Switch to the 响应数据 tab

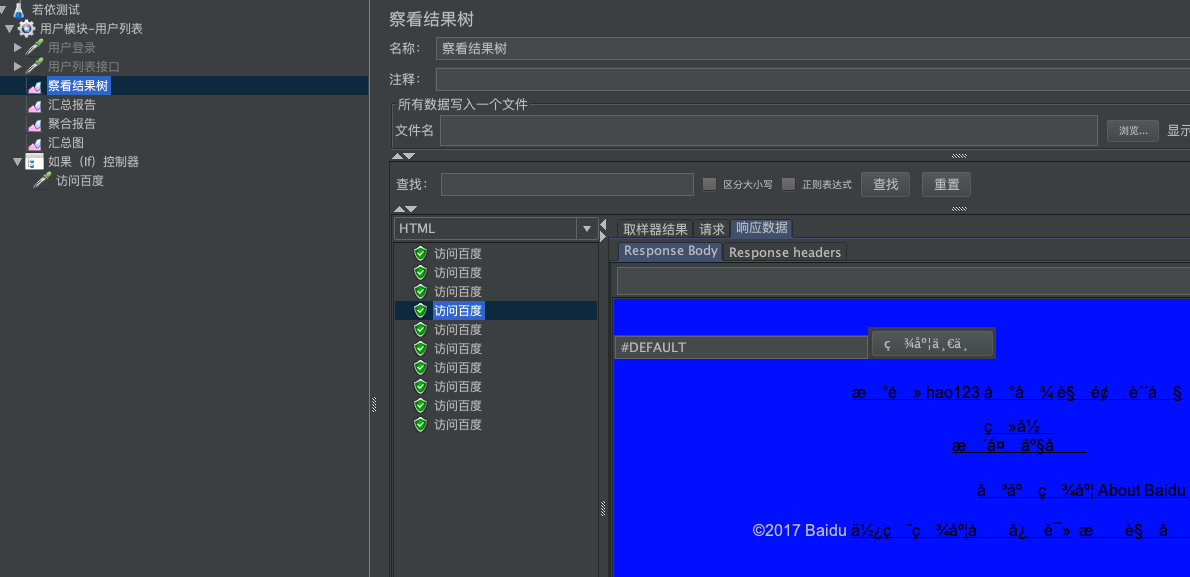click(x=762, y=229)
